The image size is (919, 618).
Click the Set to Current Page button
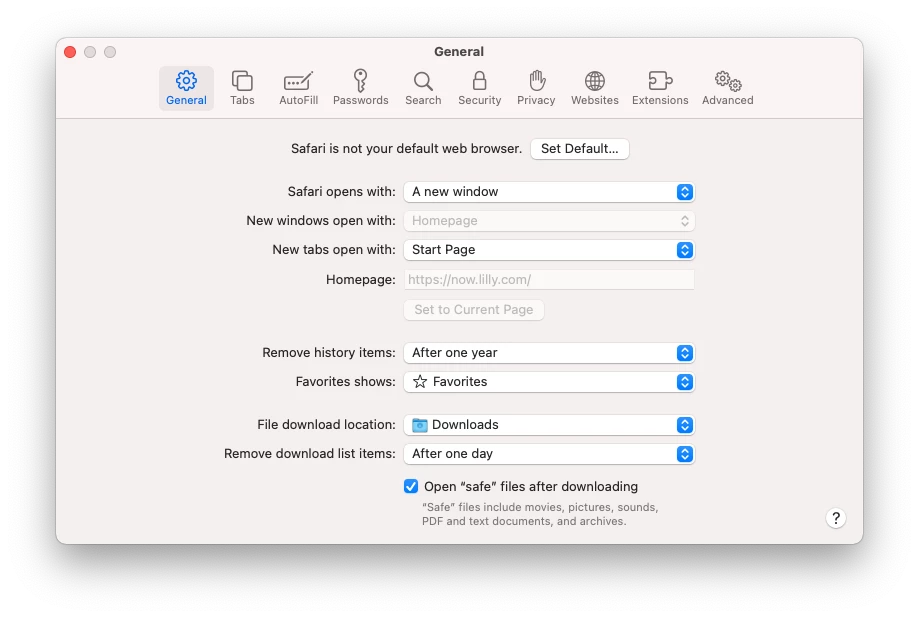click(474, 310)
